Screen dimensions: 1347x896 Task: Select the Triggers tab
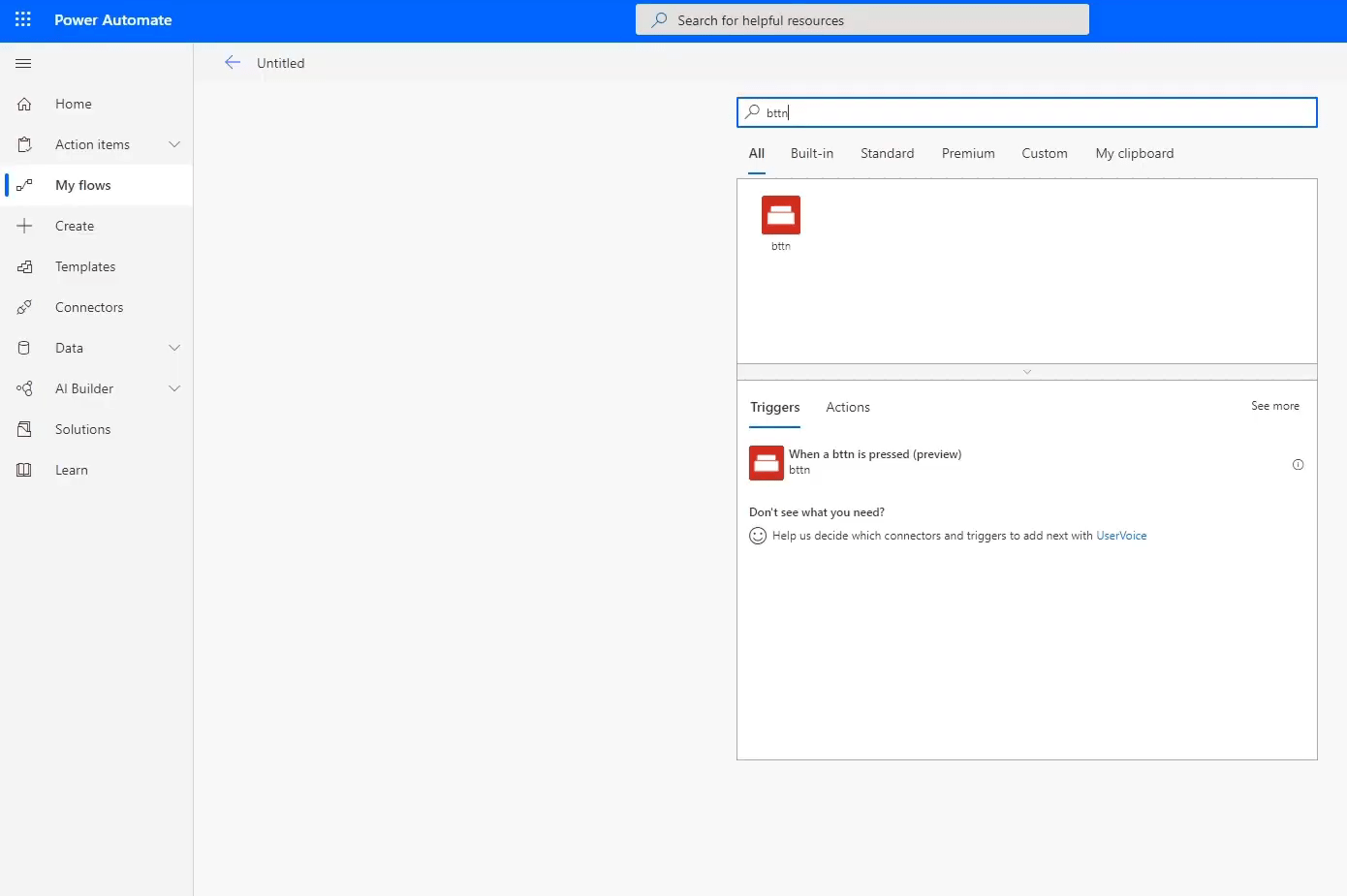coord(775,407)
